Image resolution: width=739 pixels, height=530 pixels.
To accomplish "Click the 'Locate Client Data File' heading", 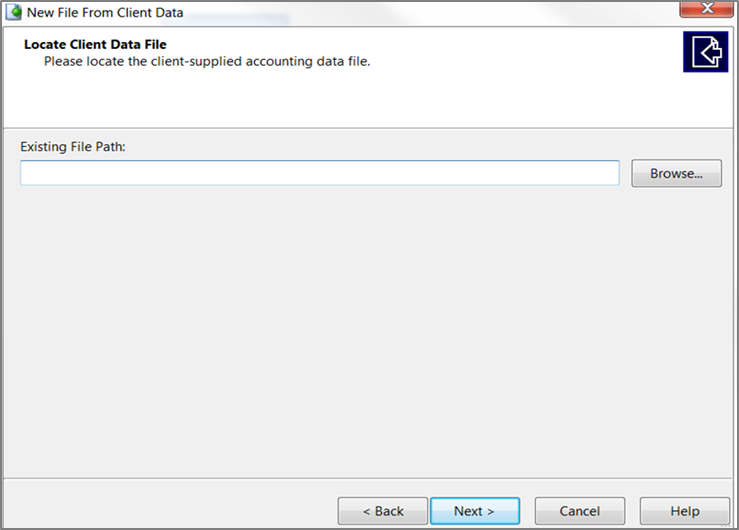I will (x=95, y=45).
